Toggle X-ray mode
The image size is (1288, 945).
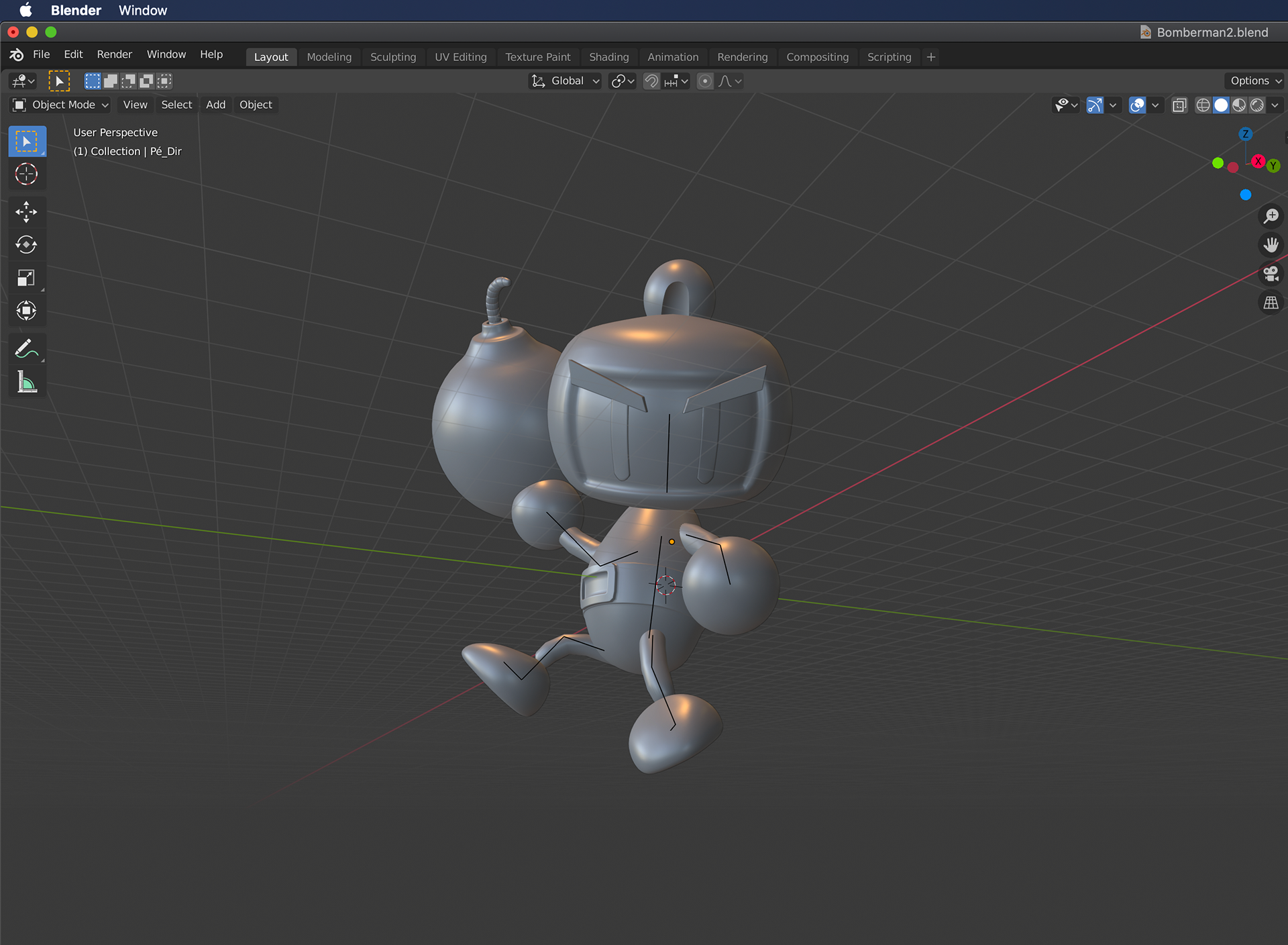[x=1179, y=105]
